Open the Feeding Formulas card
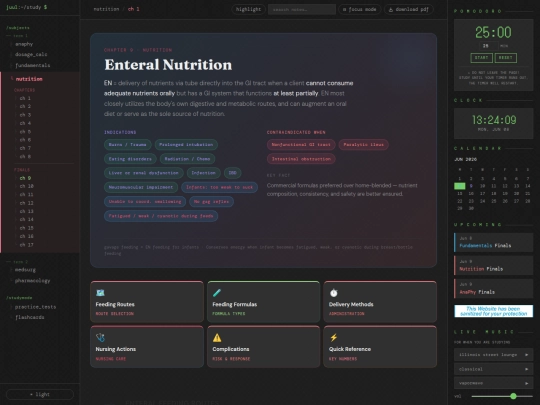The height and width of the screenshot is (405, 540). (x=263, y=302)
